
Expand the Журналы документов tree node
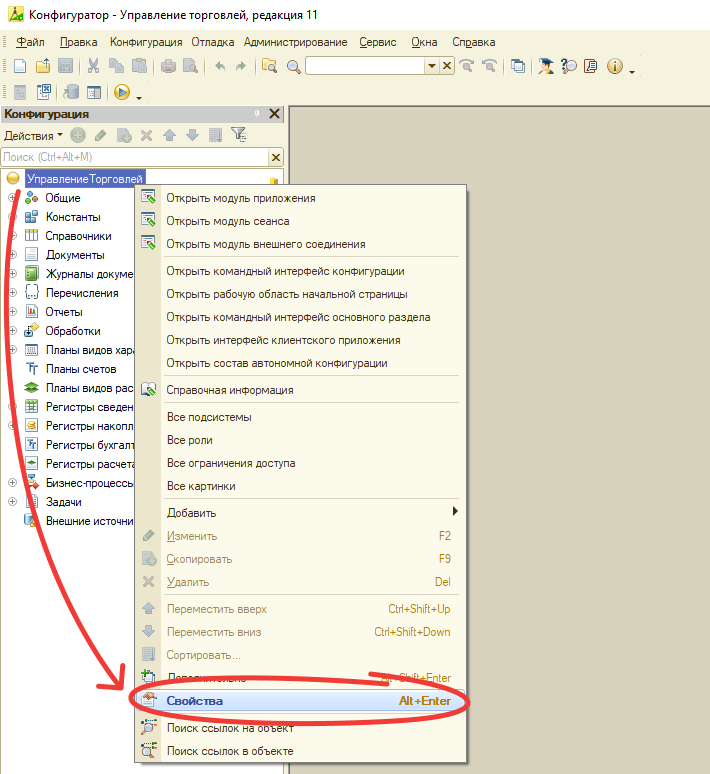click(12, 273)
